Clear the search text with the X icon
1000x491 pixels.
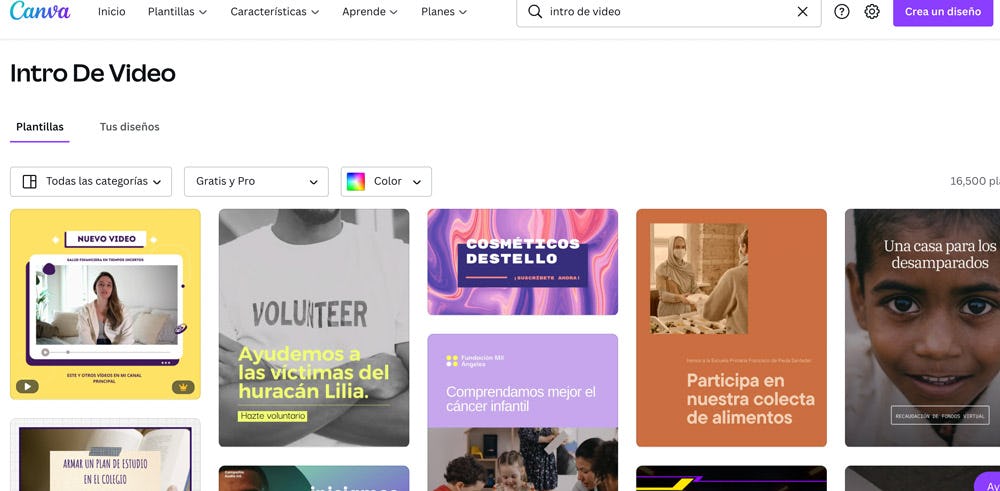pyautogui.click(x=802, y=12)
